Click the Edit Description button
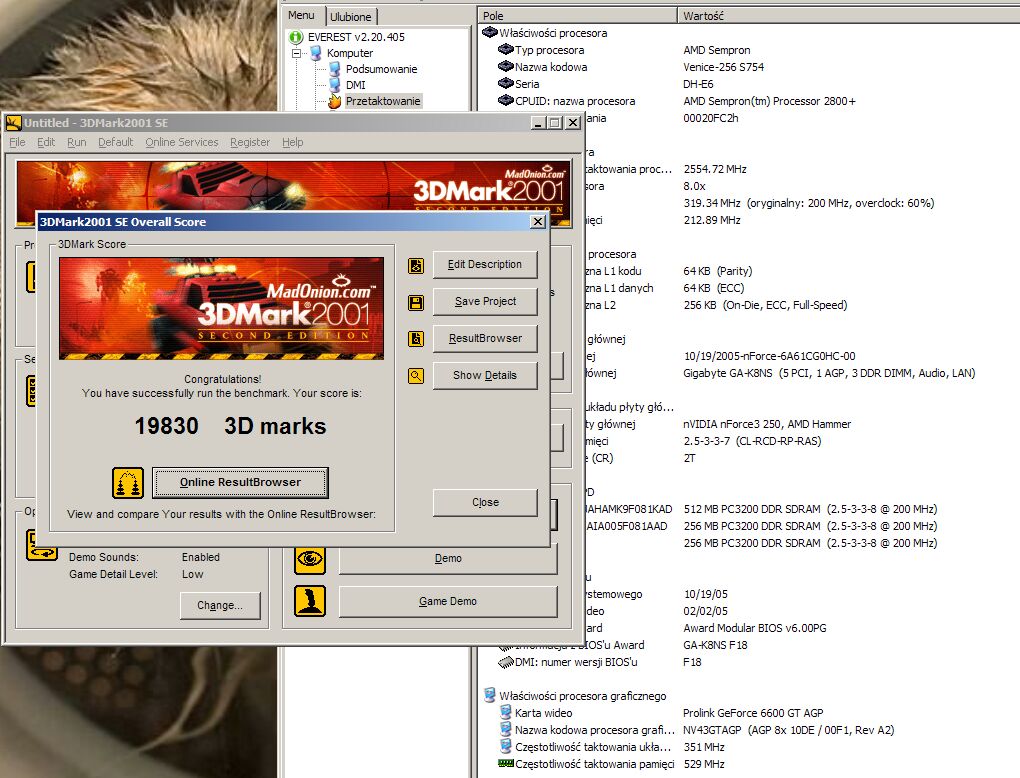The image size is (1020, 778). (x=485, y=264)
